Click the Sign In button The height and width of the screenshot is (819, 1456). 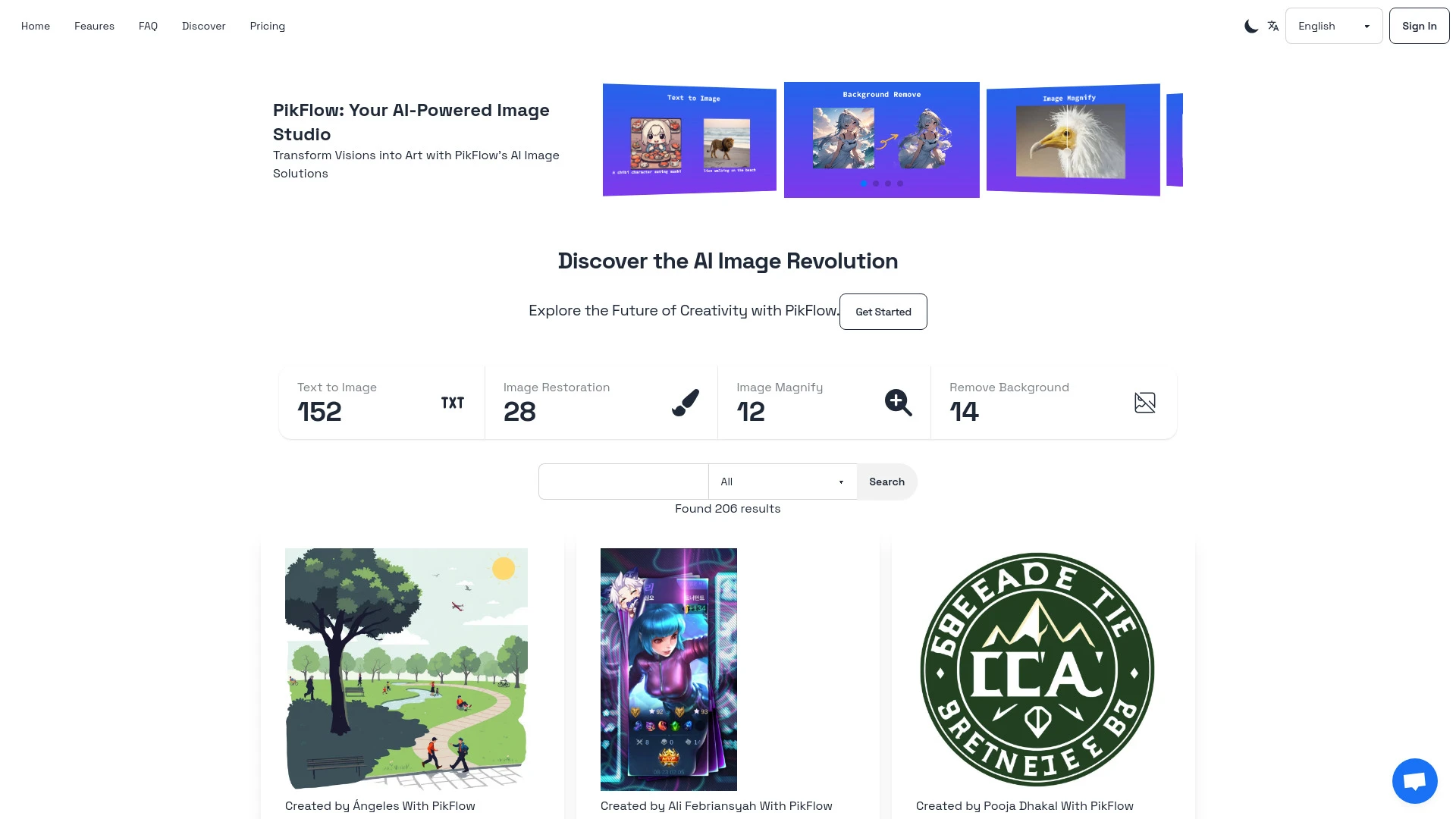[1419, 26]
